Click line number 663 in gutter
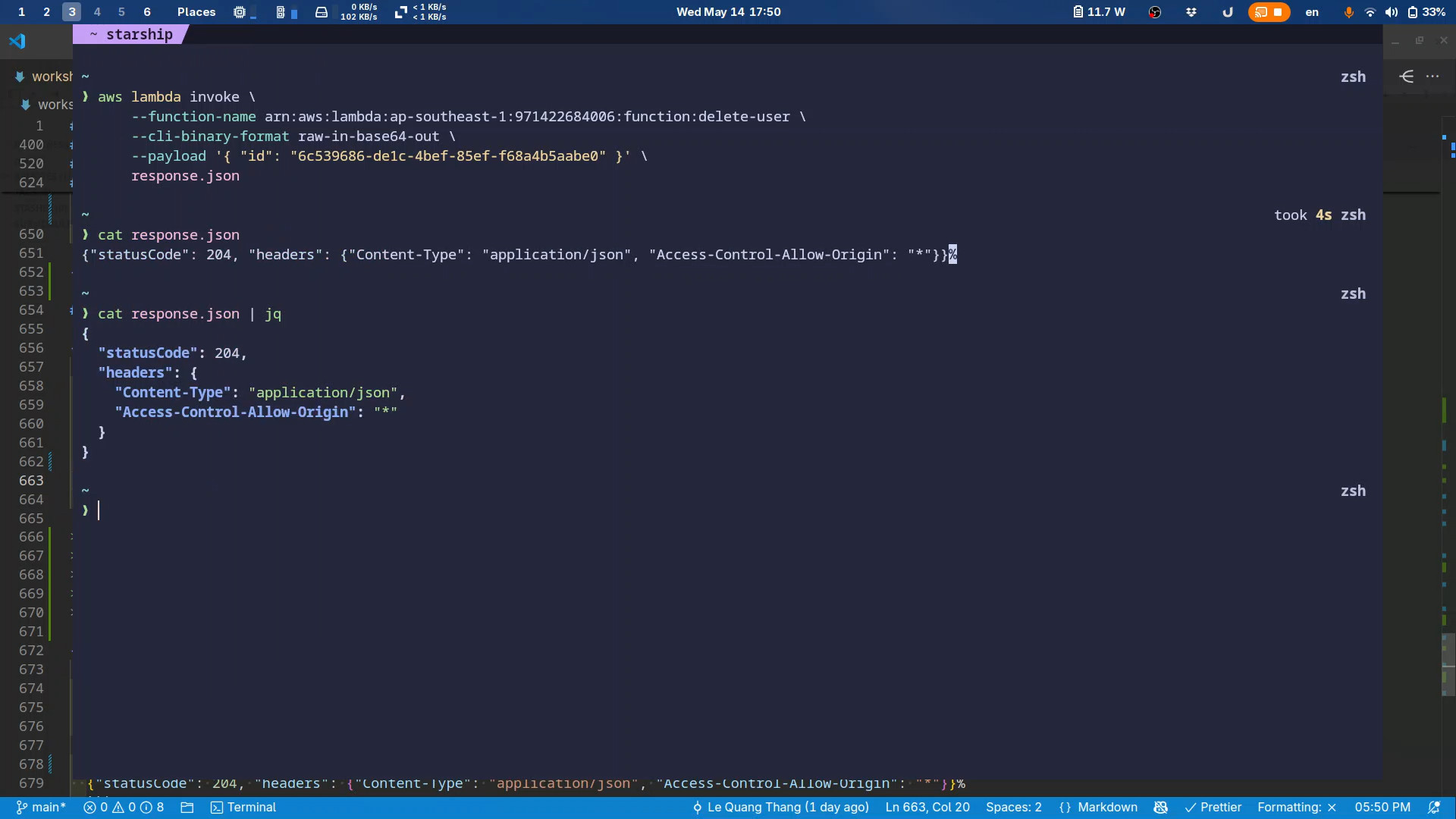 (x=31, y=481)
